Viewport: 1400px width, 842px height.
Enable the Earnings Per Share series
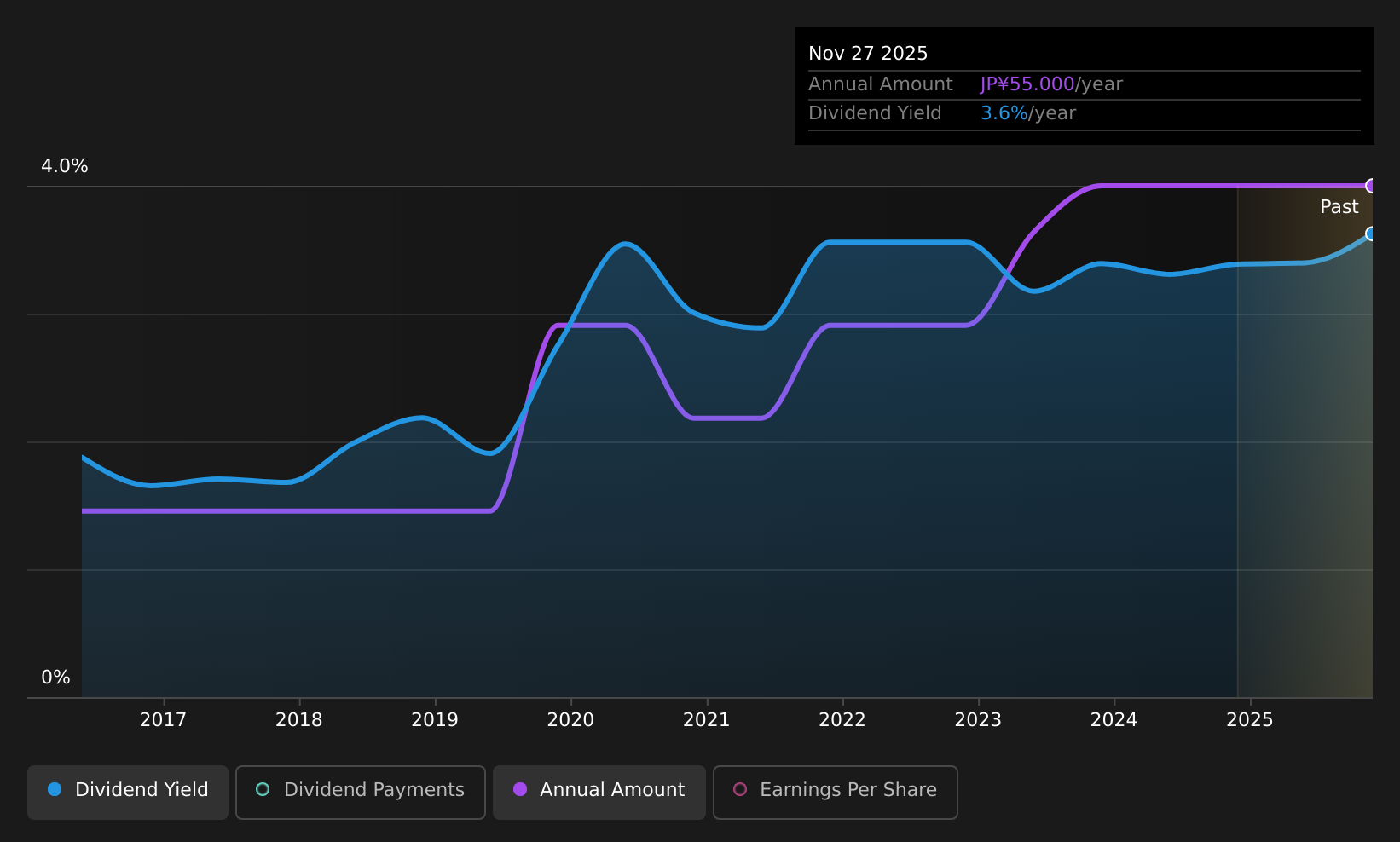(x=836, y=792)
